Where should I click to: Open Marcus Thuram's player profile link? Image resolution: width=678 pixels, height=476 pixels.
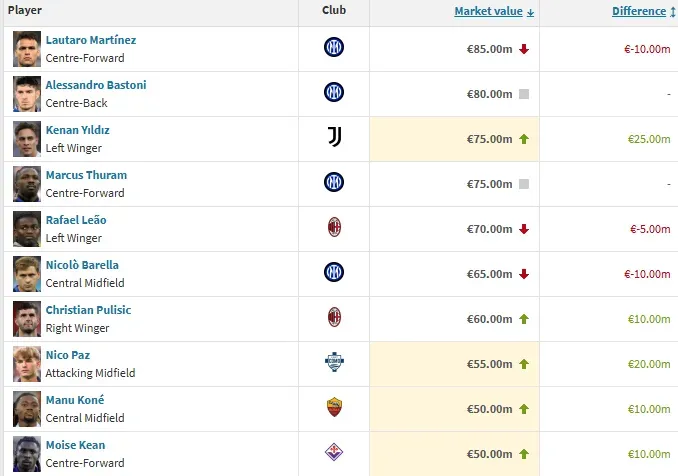pyautogui.click(x=86, y=175)
